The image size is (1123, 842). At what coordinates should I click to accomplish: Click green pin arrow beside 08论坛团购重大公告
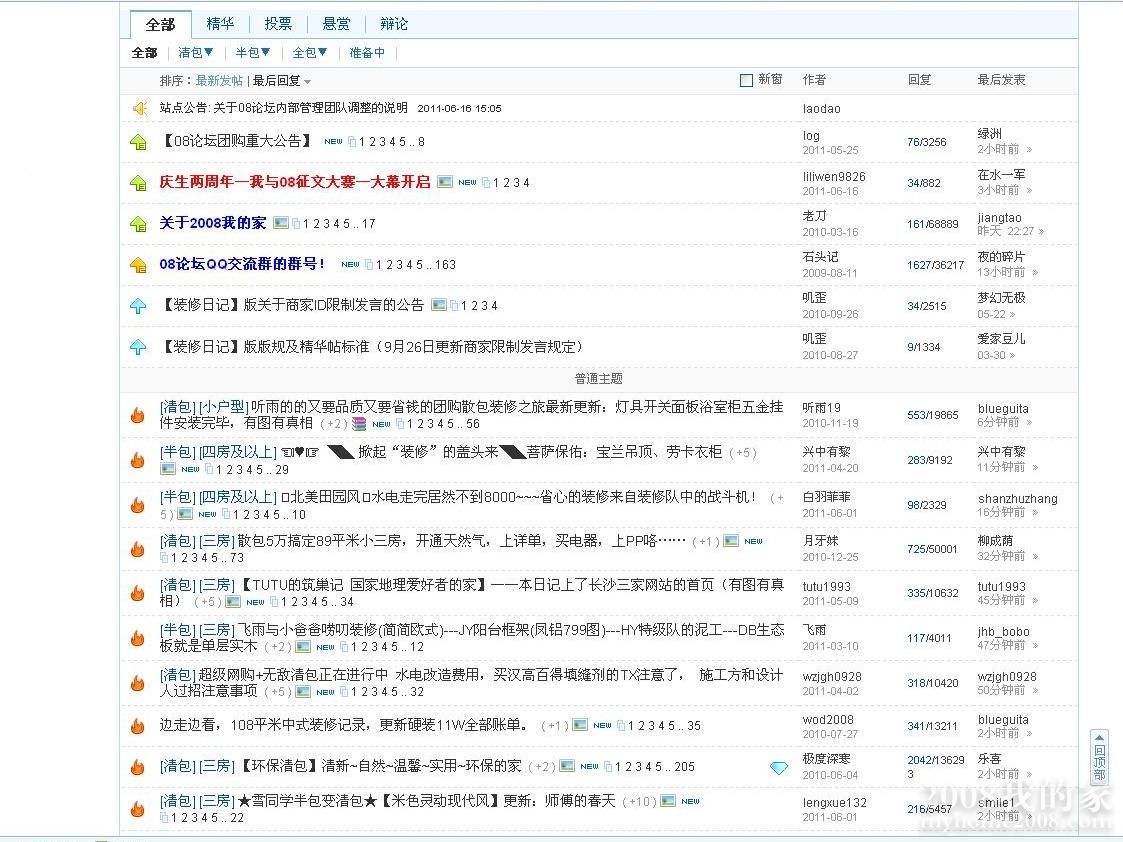(139, 142)
